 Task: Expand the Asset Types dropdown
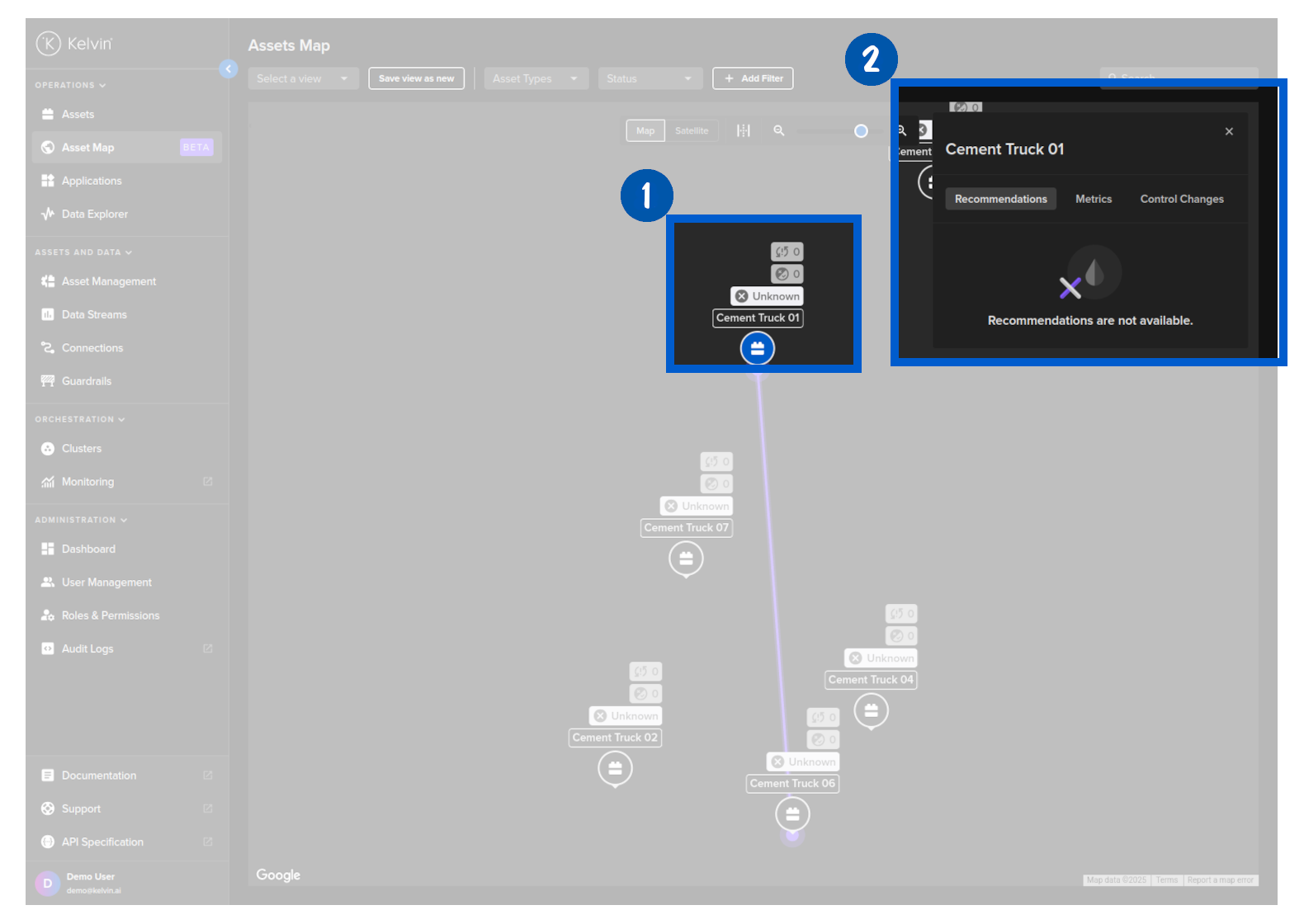[536, 79]
